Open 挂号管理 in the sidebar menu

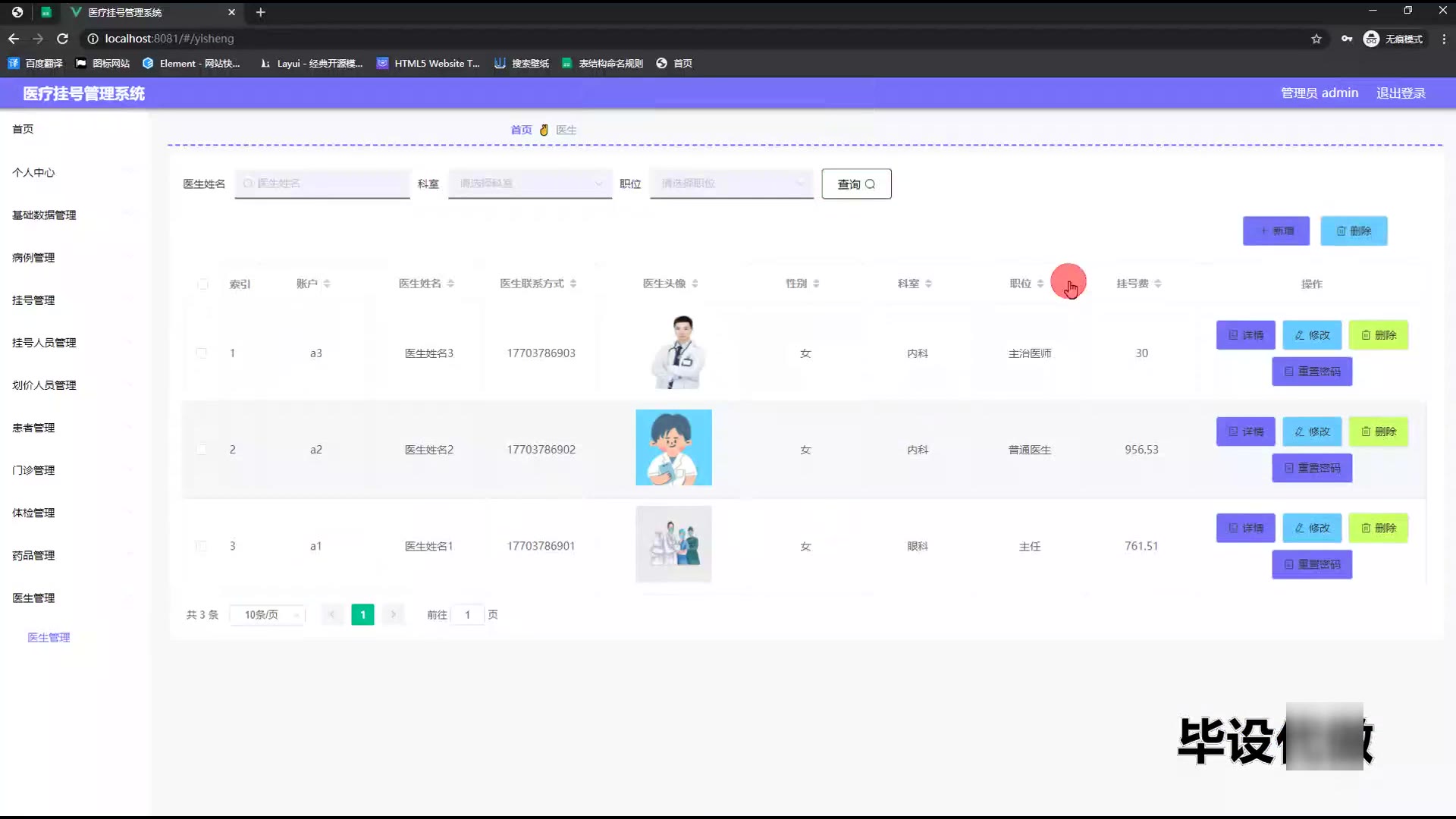pos(33,300)
